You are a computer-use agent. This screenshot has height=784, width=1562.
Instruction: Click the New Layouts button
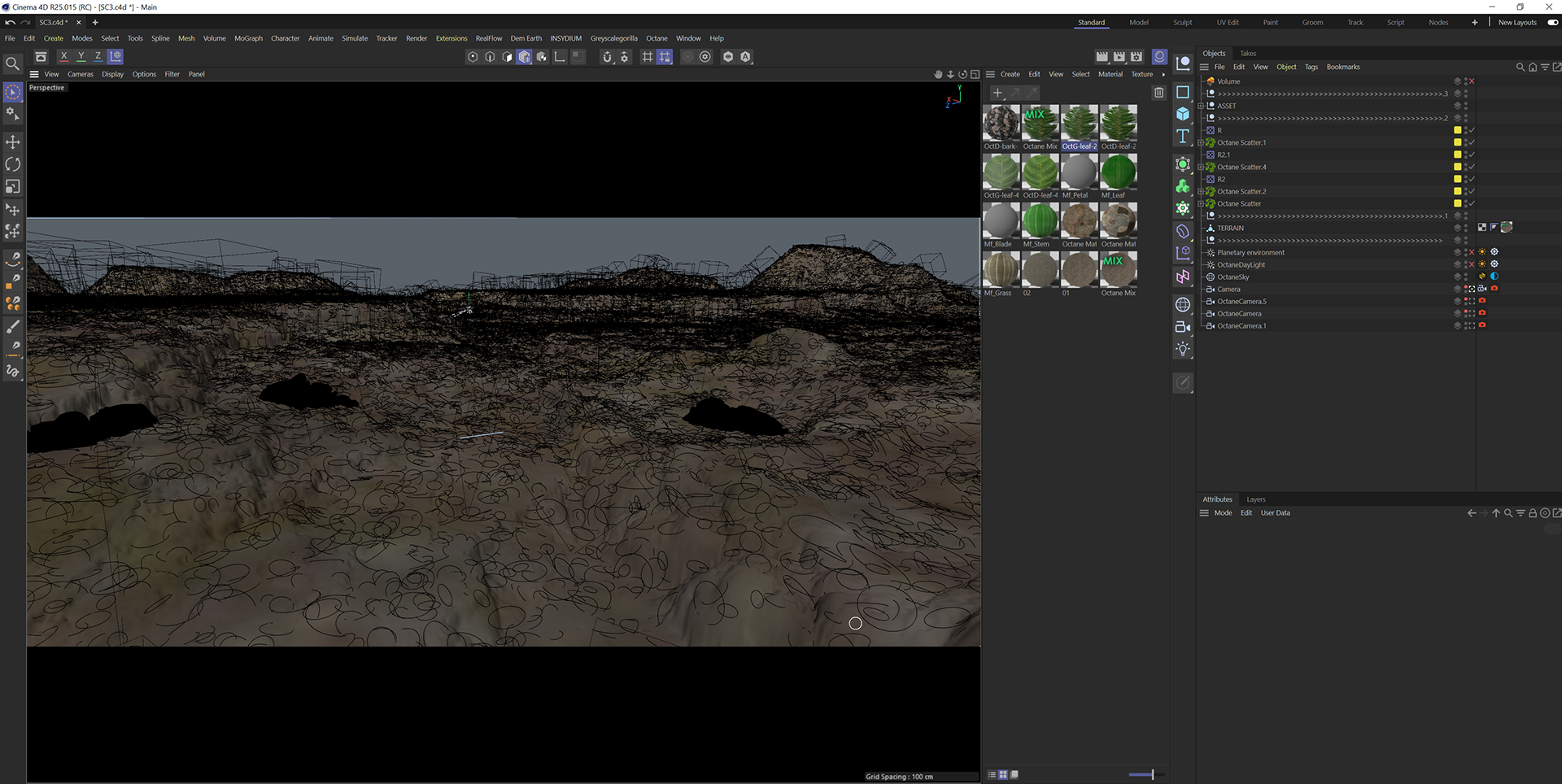pos(1517,23)
